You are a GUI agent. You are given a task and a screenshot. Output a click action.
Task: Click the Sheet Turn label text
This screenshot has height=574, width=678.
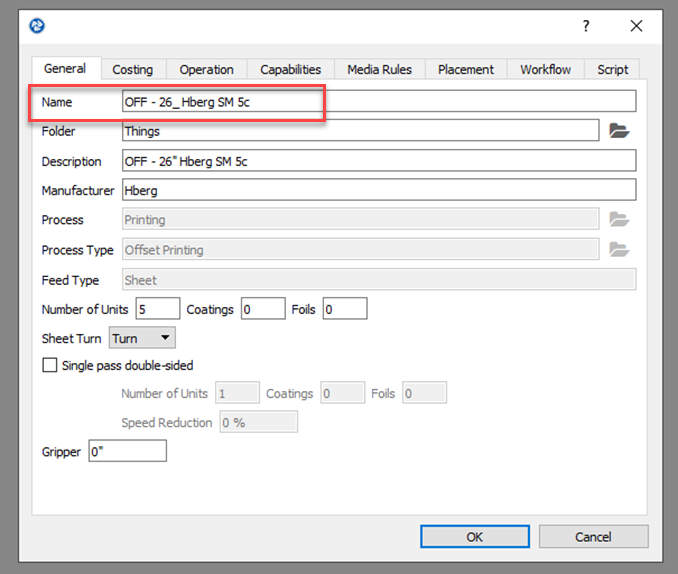(x=71, y=338)
